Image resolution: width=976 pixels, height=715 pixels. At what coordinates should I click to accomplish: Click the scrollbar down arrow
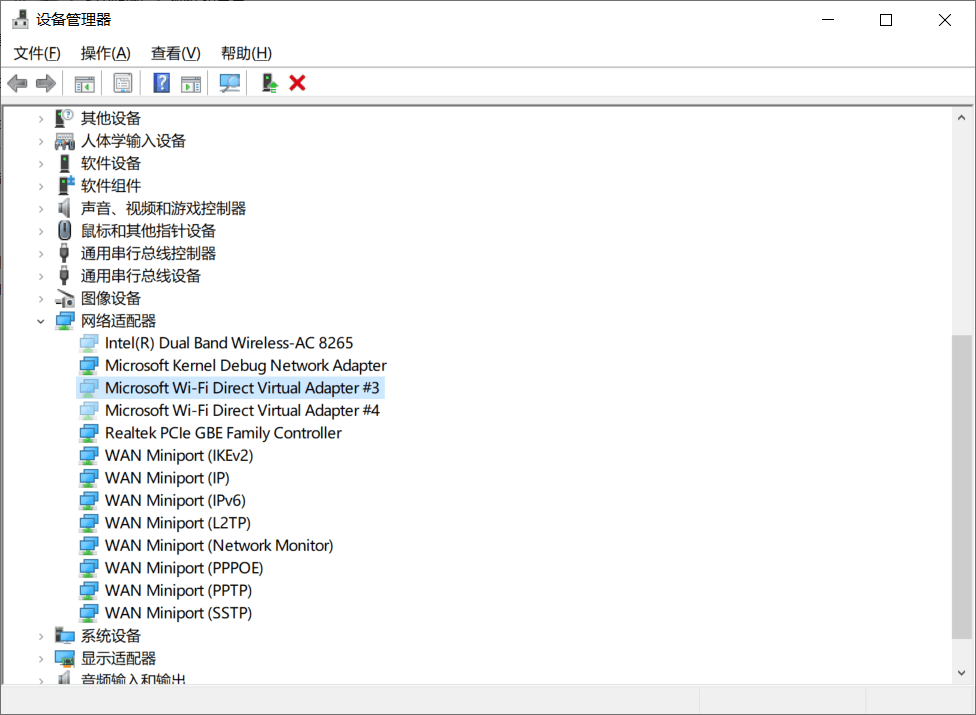[x=962, y=673]
